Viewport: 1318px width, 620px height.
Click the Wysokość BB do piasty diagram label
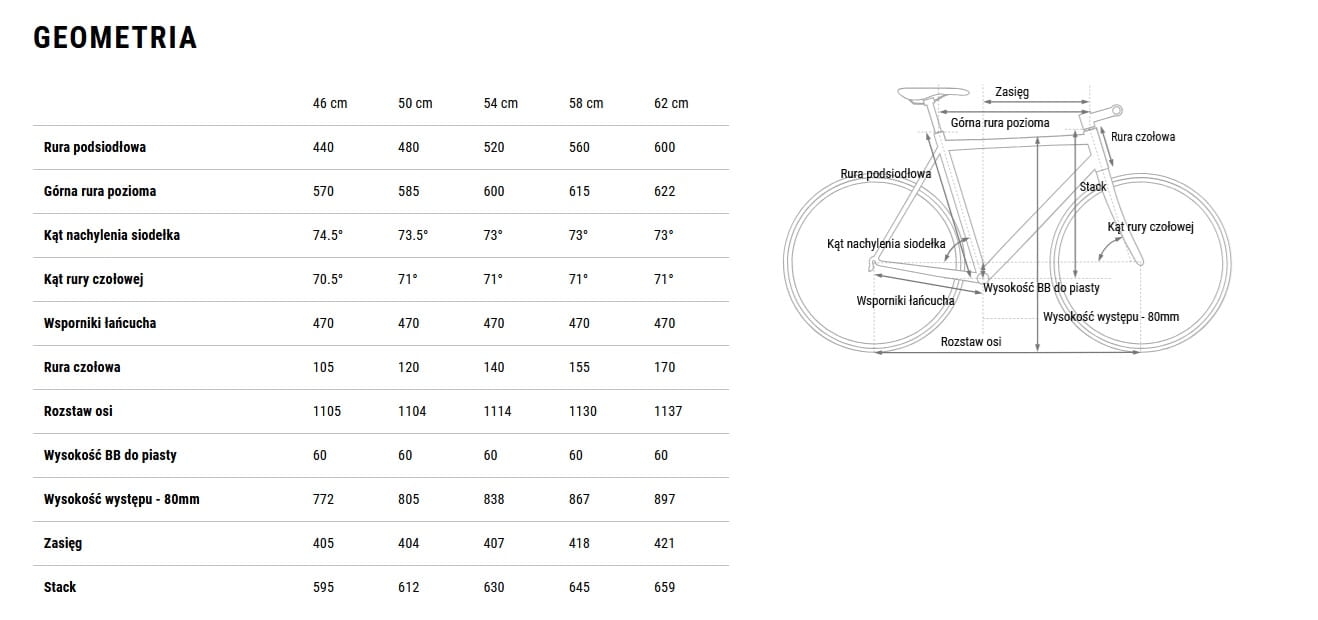click(x=1041, y=288)
